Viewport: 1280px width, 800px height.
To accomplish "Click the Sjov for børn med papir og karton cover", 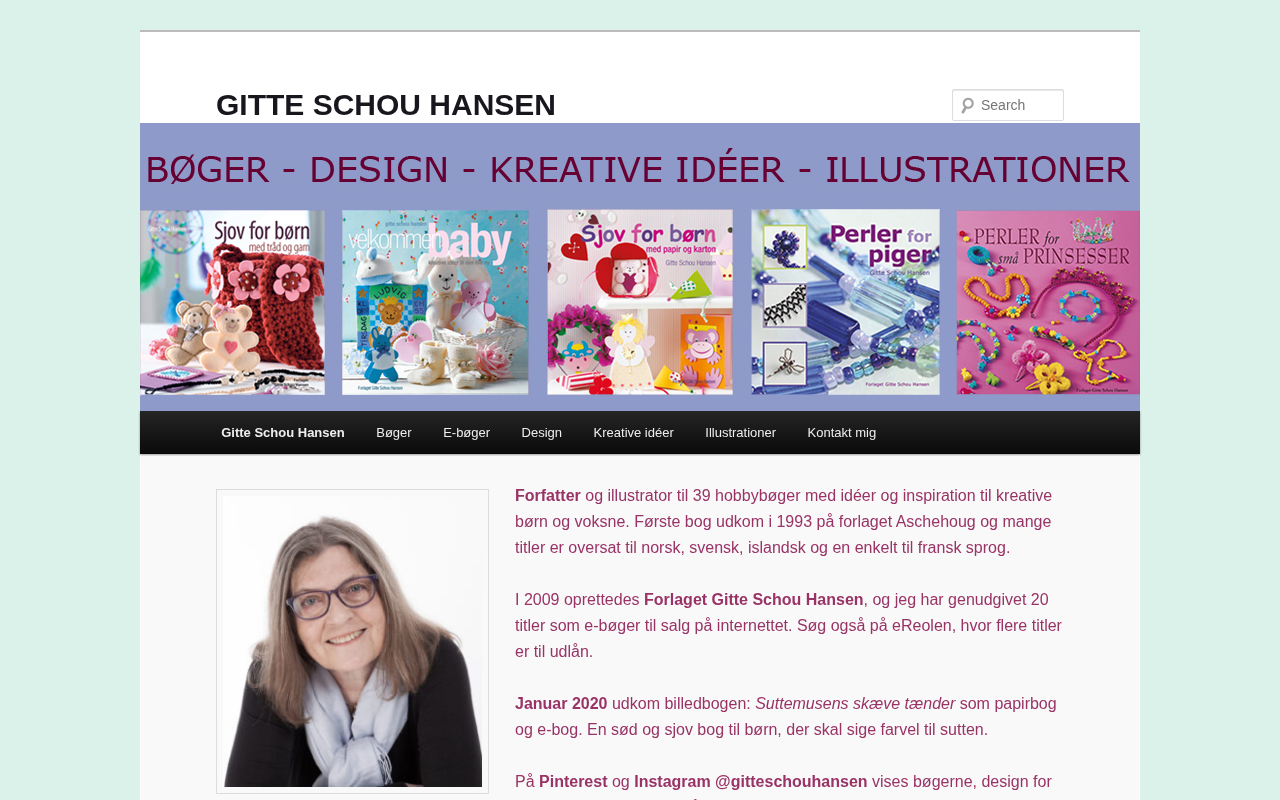I will (640, 302).
